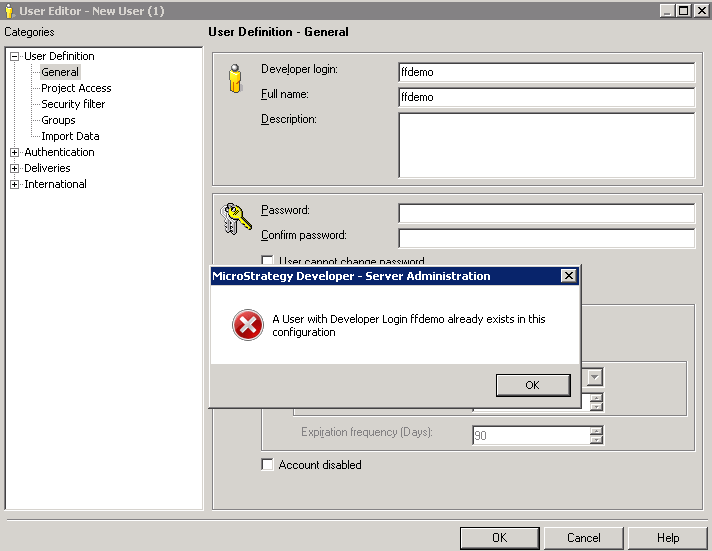The width and height of the screenshot is (712, 551).
Task: Select the Deliveries tree label
Action: click(47, 168)
